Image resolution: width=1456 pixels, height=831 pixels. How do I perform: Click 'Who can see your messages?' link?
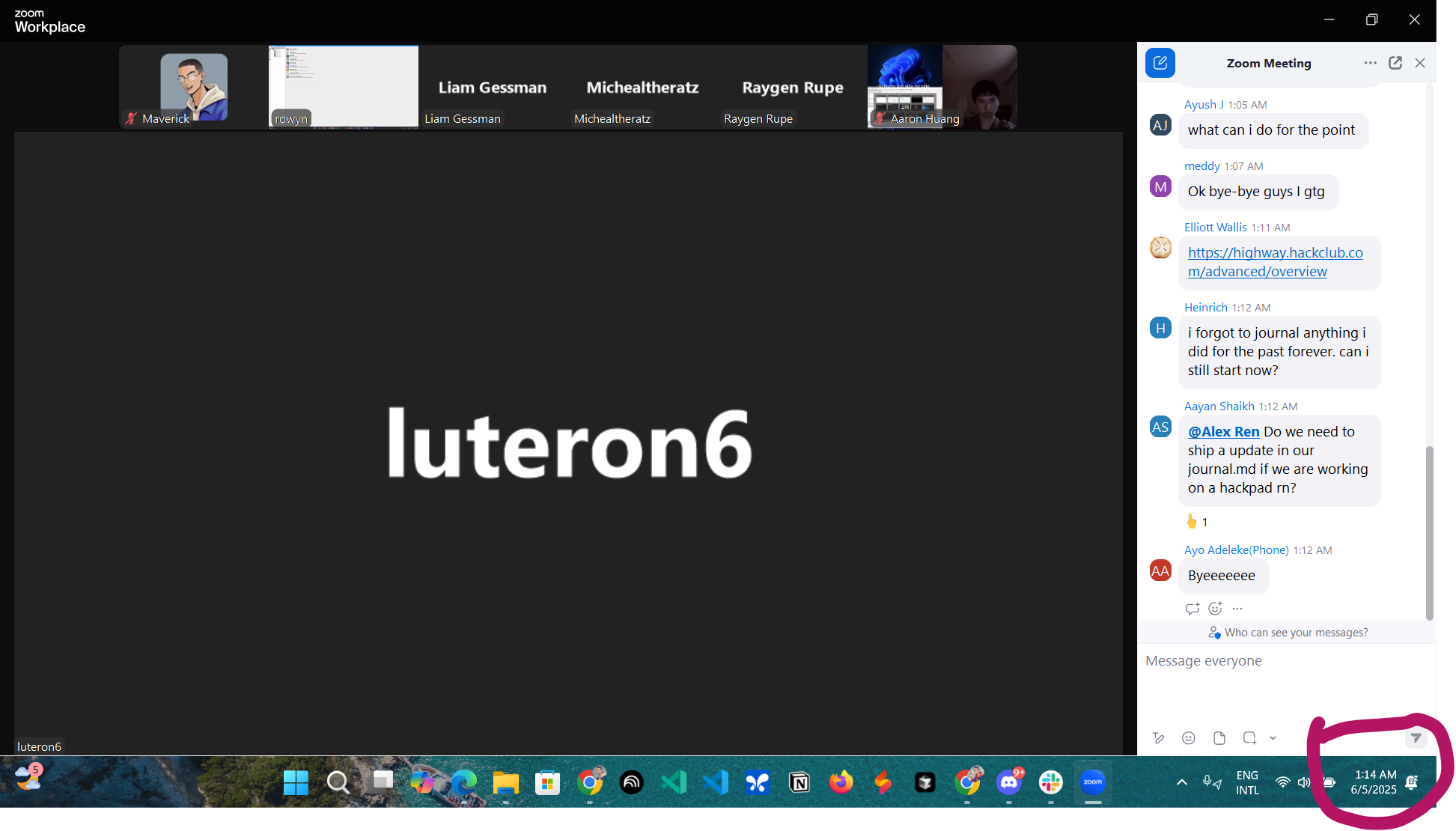pyautogui.click(x=1296, y=633)
